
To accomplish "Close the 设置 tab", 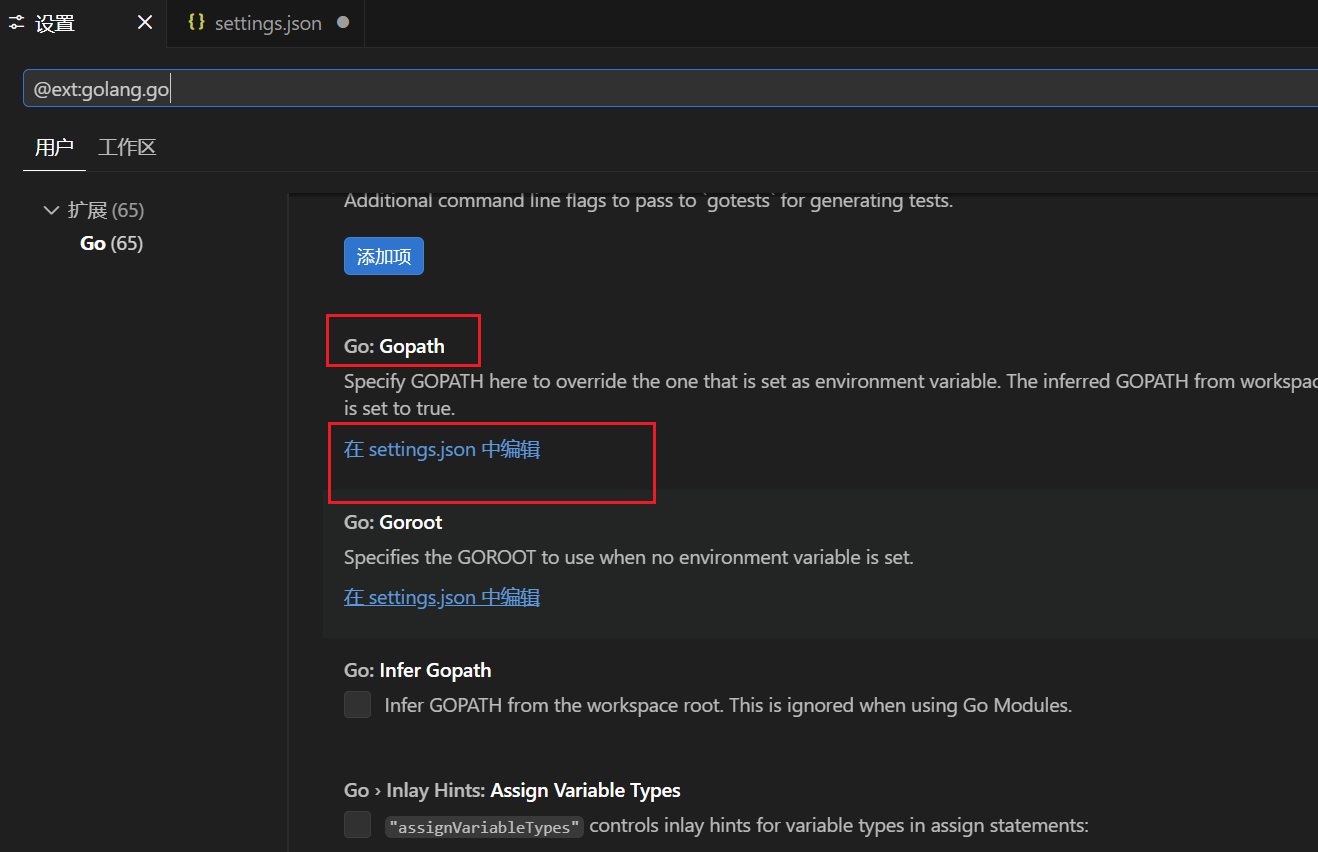I will coord(145,23).
